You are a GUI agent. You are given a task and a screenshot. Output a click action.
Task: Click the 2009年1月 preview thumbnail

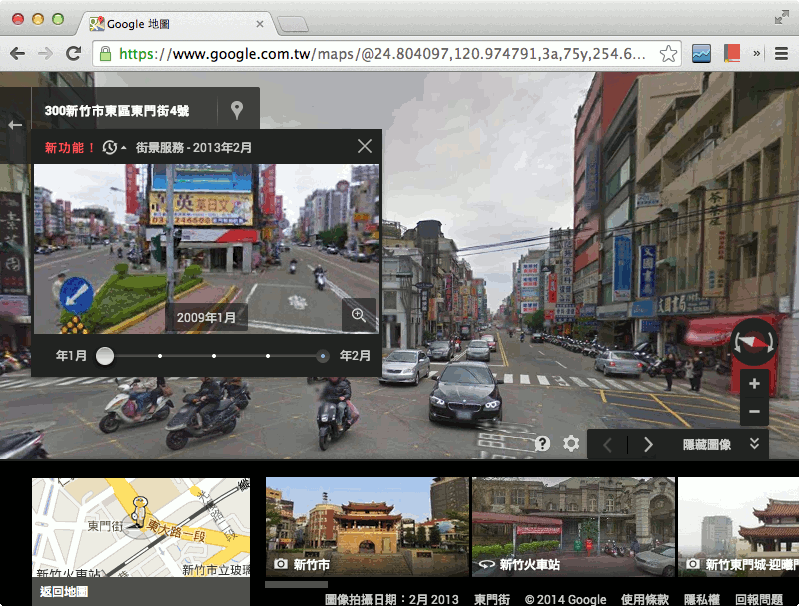[x=206, y=249]
